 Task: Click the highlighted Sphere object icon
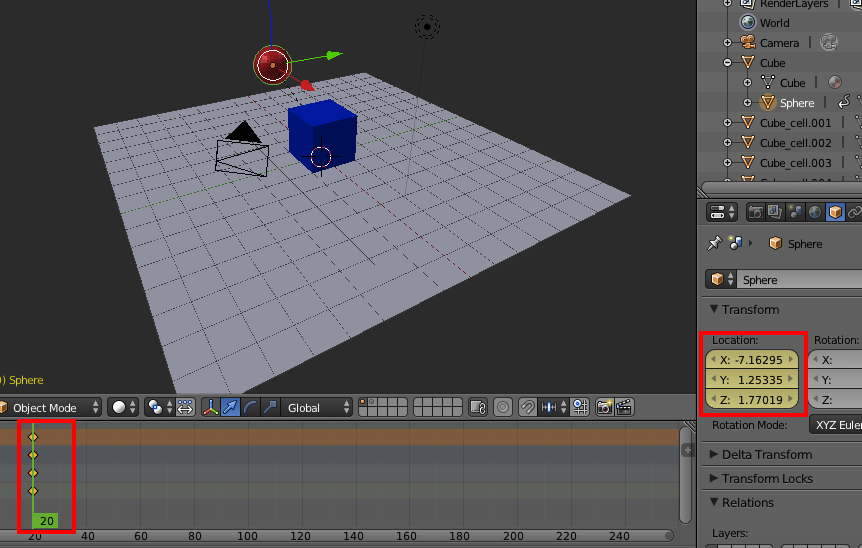coord(767,102)
